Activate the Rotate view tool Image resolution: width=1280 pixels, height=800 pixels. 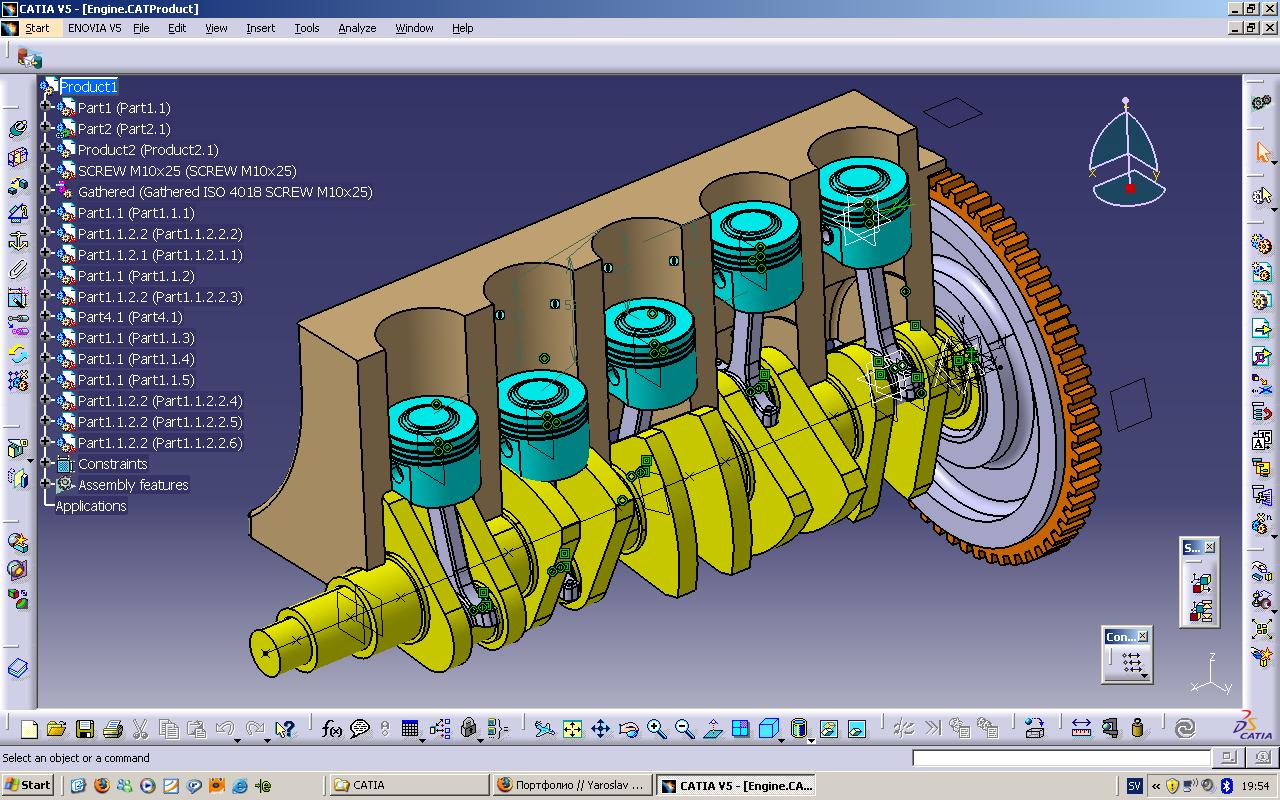627,728
